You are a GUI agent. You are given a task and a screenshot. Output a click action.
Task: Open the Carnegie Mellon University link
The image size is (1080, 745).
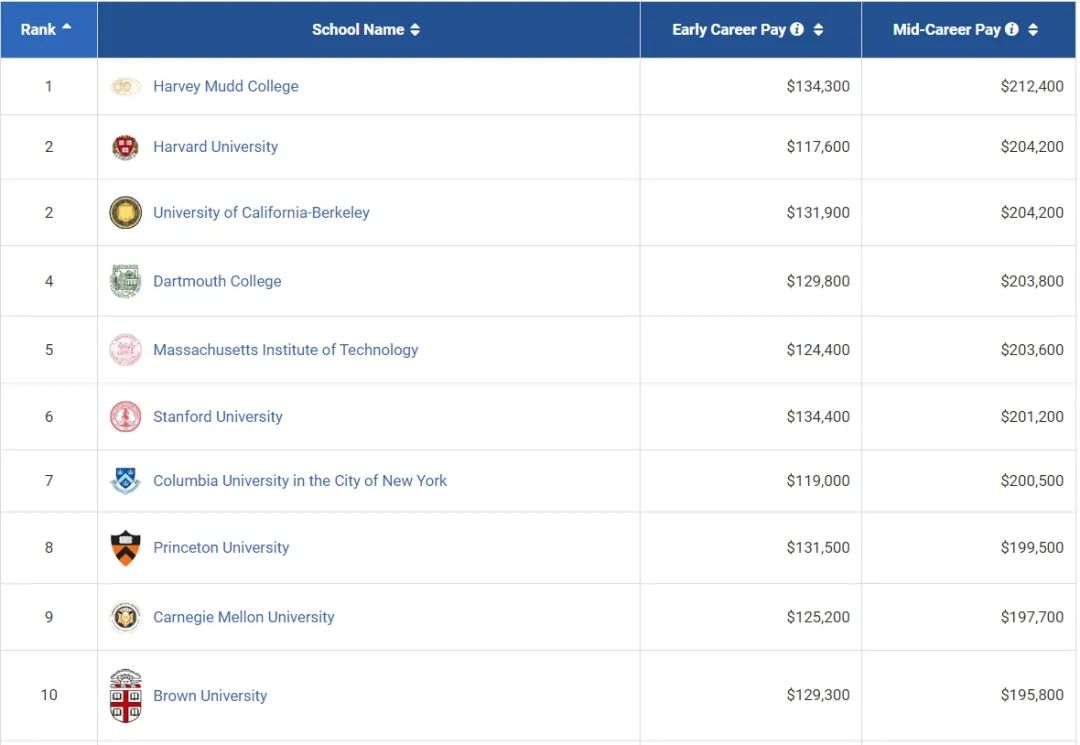click(x=244, y=617)
